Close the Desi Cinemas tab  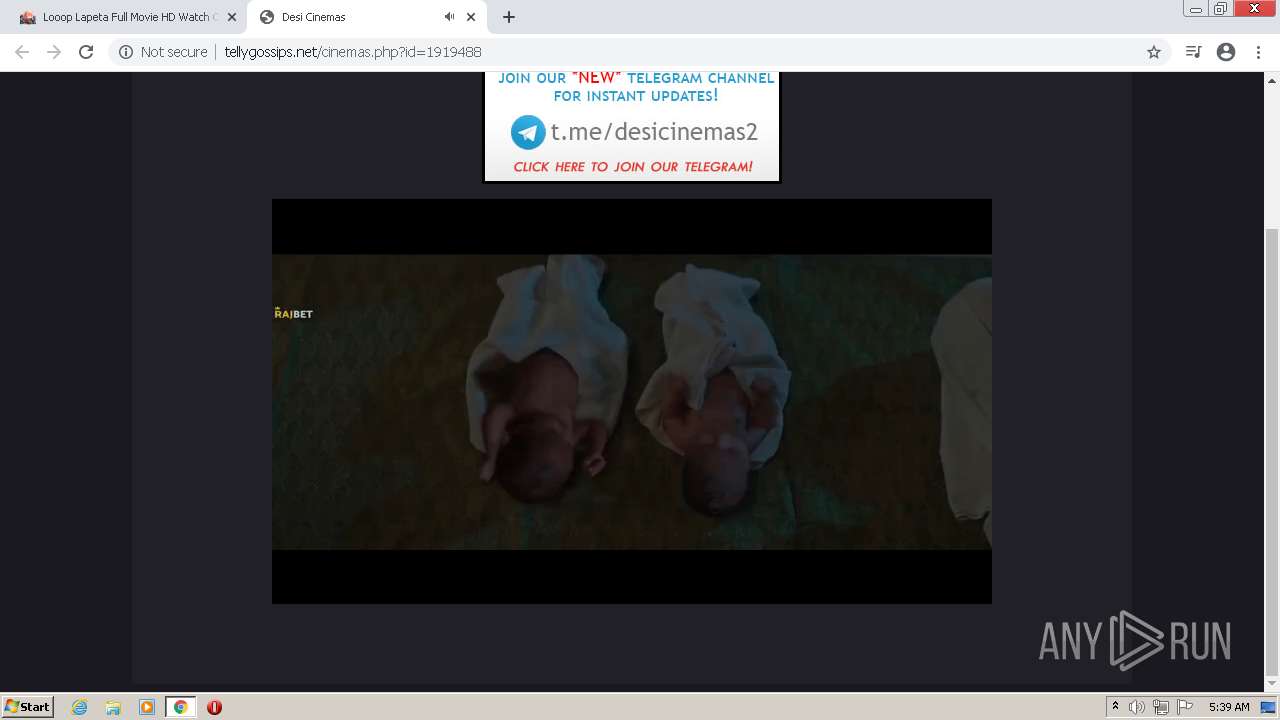[x=471, y=17]
